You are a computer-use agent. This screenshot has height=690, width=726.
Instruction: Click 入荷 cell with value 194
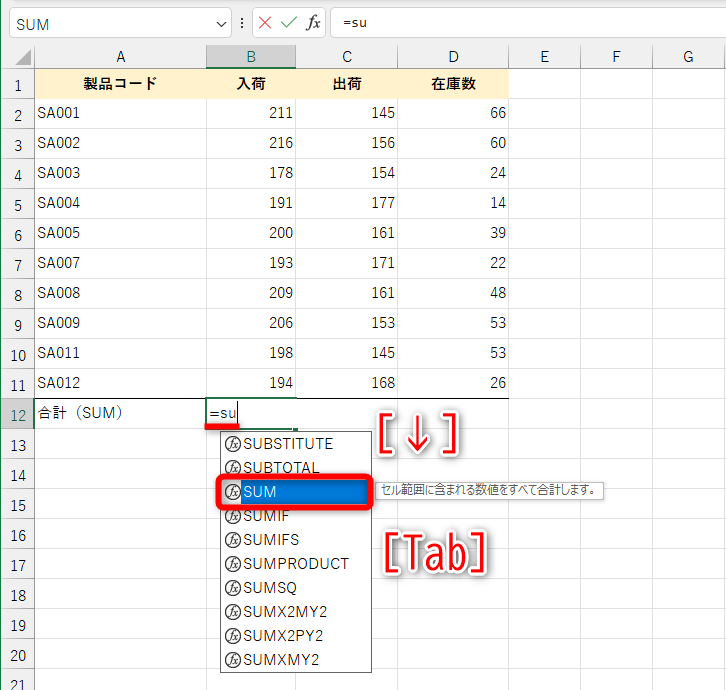[251, 383]
